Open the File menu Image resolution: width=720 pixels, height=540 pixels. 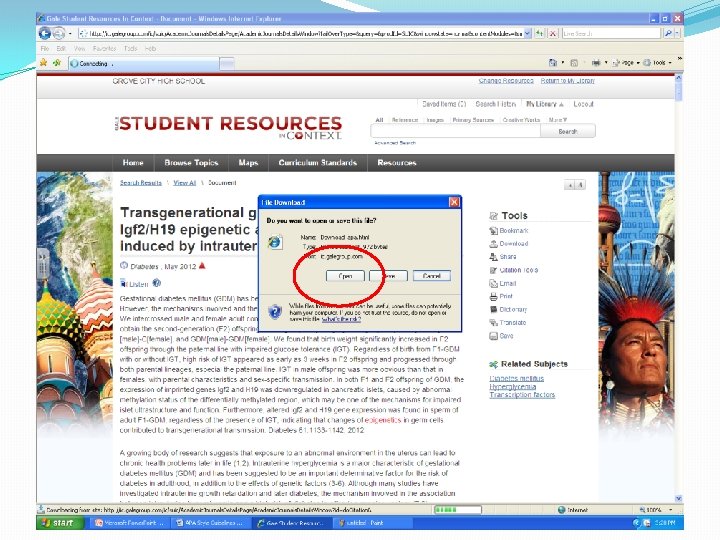45,48
